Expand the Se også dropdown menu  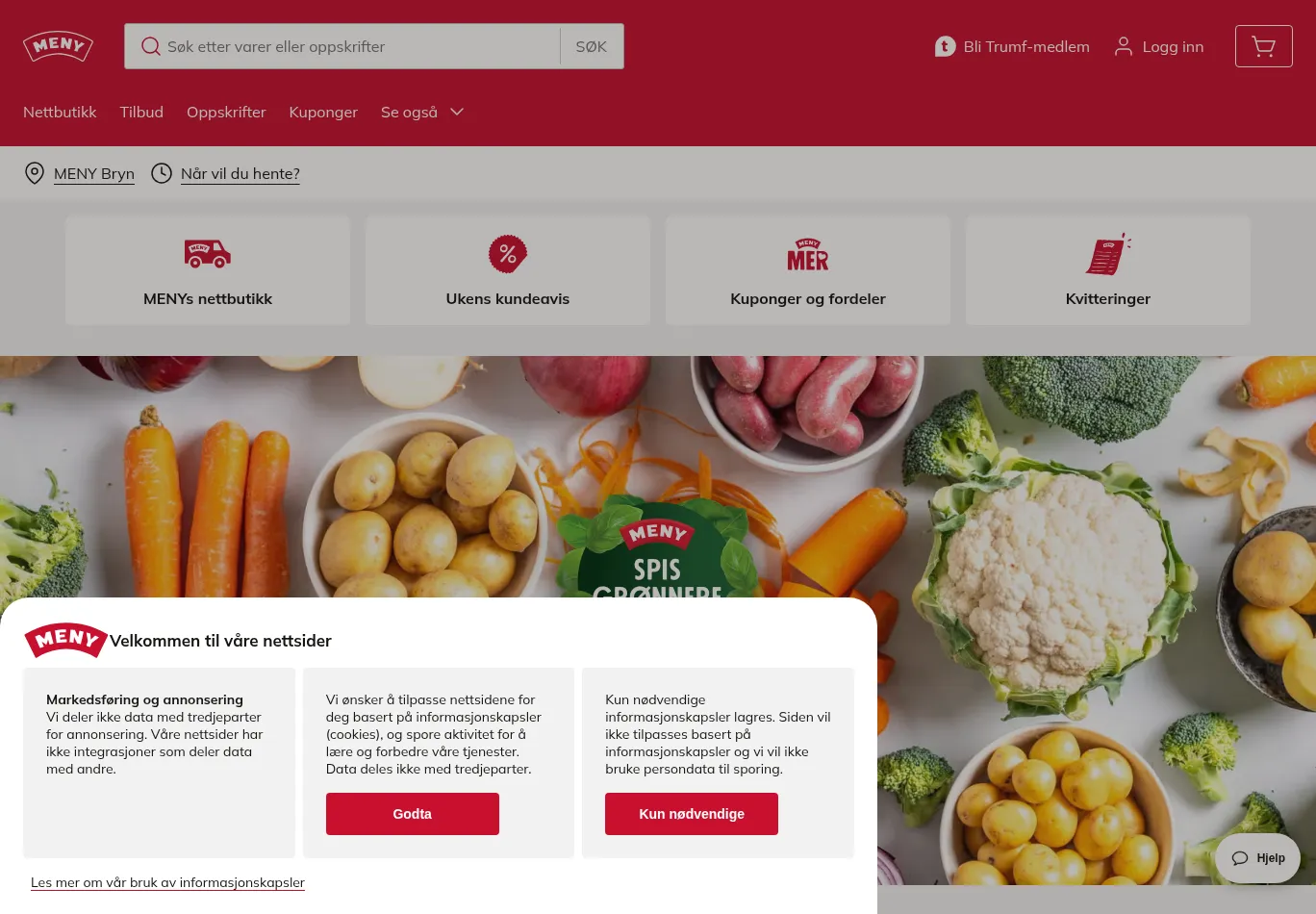[x=422, y=112]
